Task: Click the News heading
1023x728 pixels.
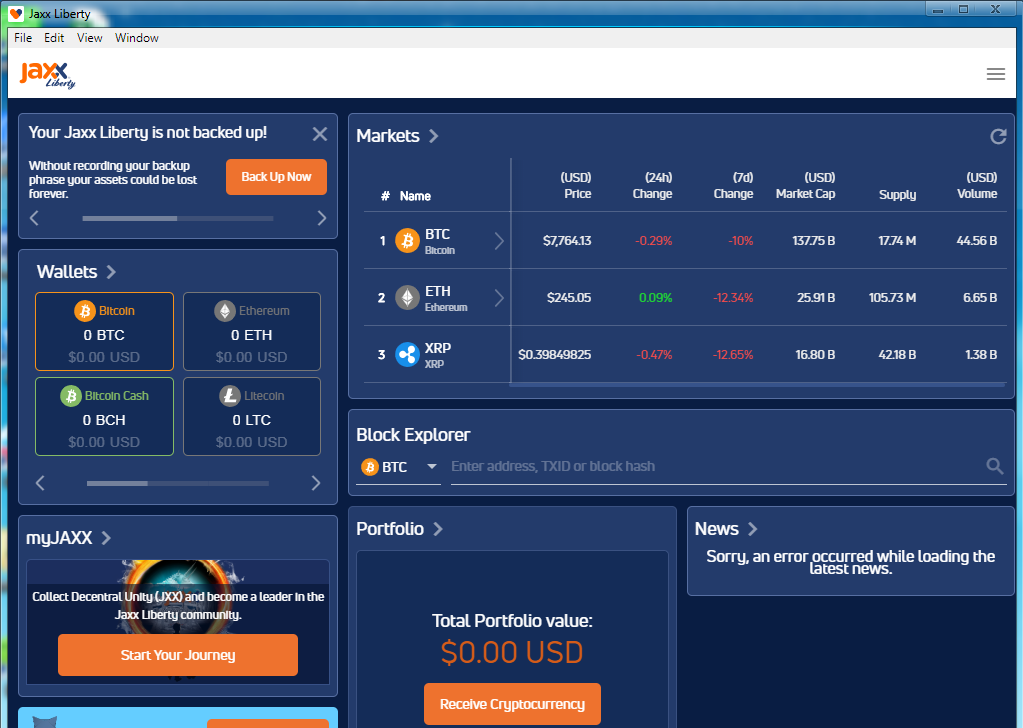Action: pyautogui.click(x=716, y=529)
